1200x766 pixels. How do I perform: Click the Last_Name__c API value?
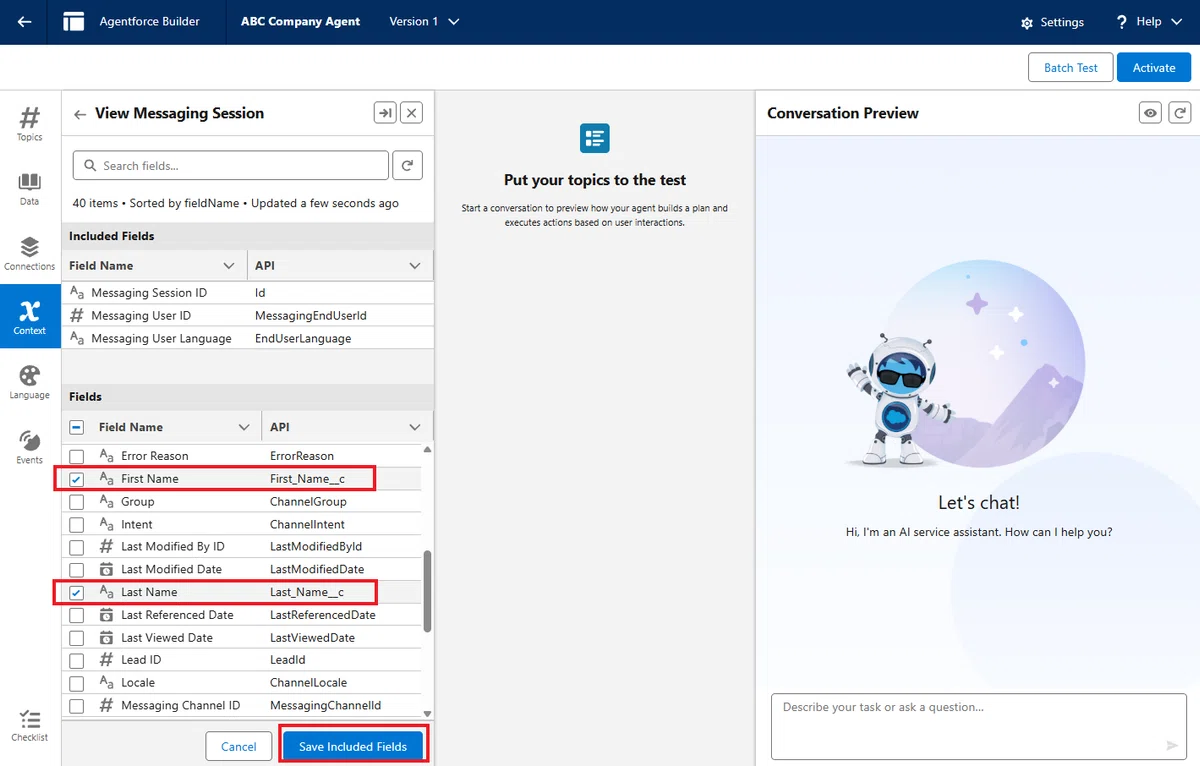[x=307, y=592]
